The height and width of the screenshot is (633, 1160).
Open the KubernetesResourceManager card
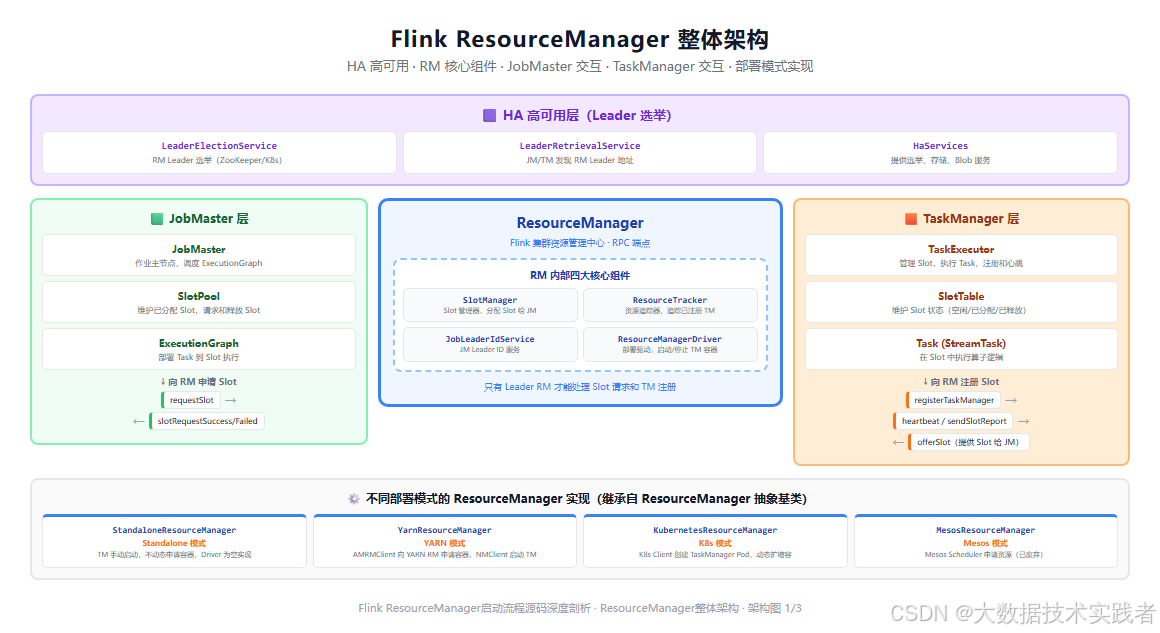(x=715, y=541)
